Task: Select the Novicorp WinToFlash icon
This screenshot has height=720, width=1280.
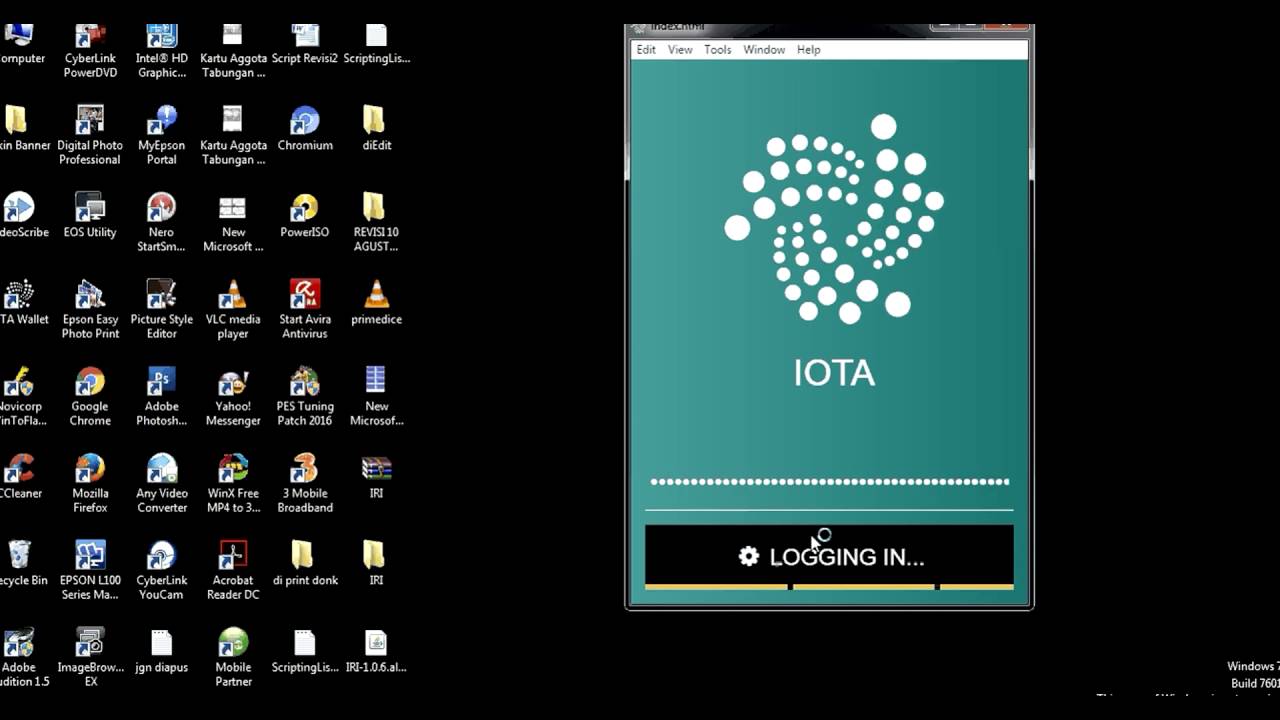Action: pyautogui.click(x=19, y=396)
